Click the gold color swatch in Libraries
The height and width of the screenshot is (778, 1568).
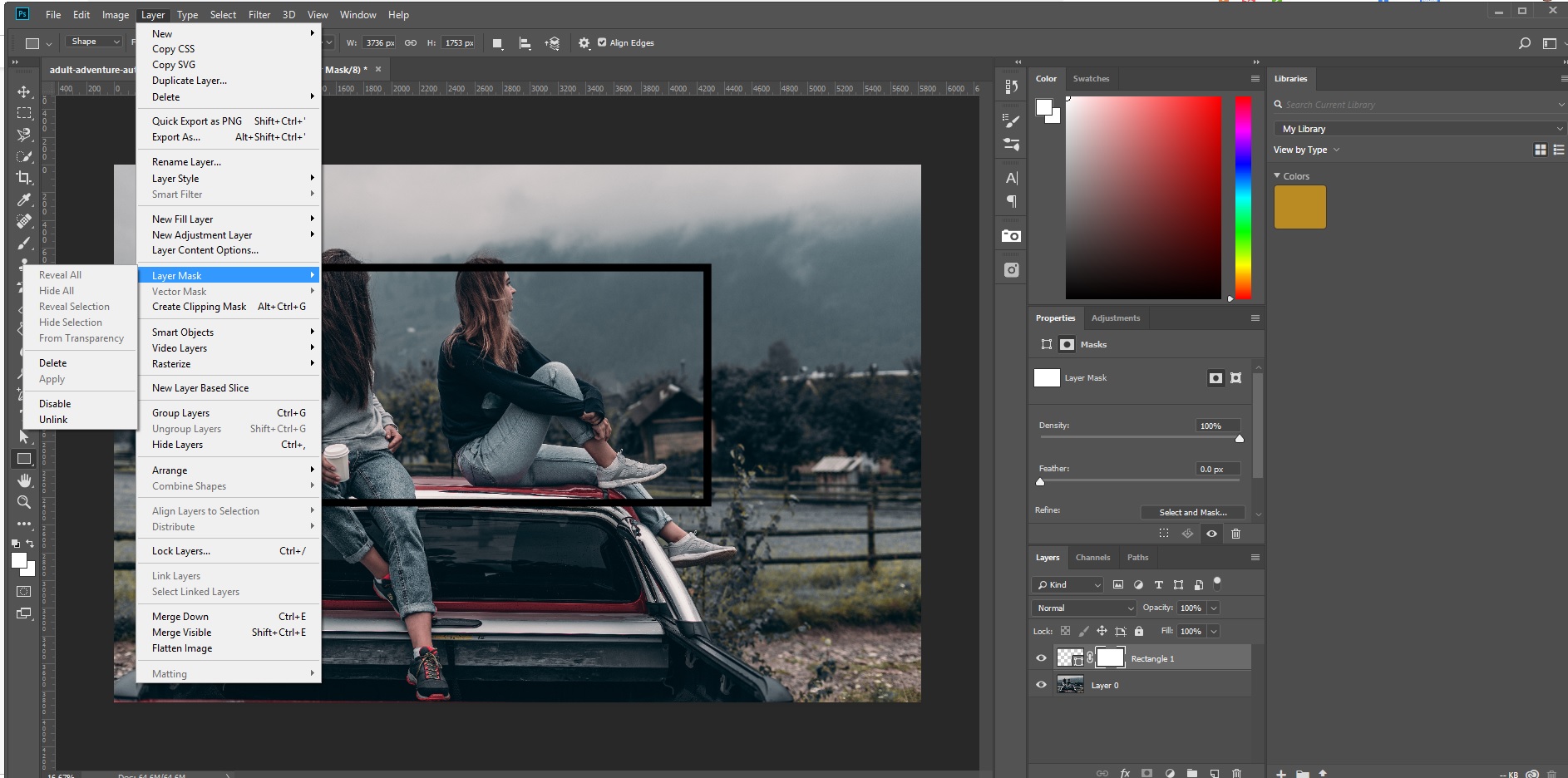click(x=1299, y=207)
